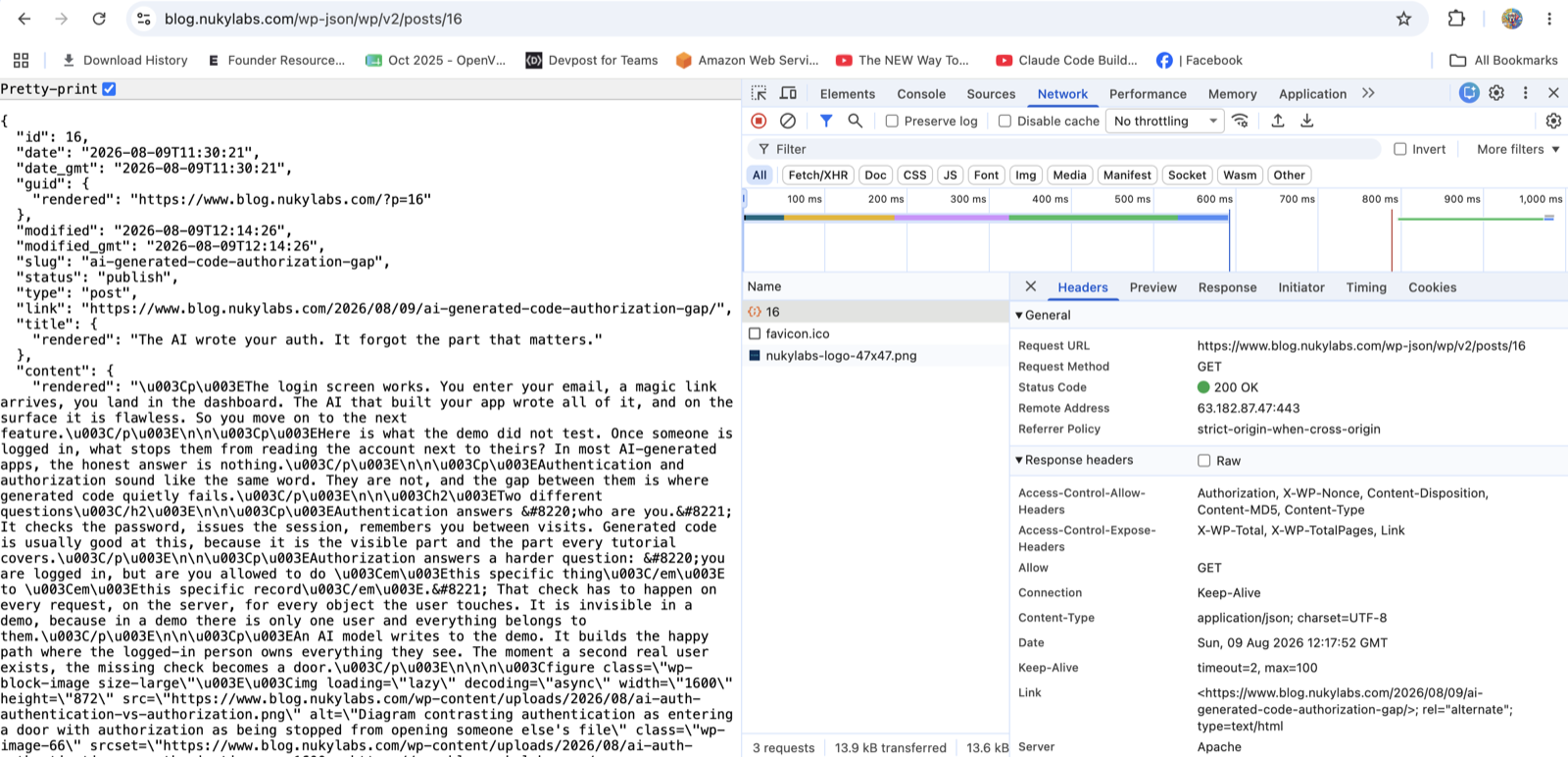The width and height of the screenshot is (1568, 757).
Task: Click the browser address bar URL
Action: [x=313, y=19]
